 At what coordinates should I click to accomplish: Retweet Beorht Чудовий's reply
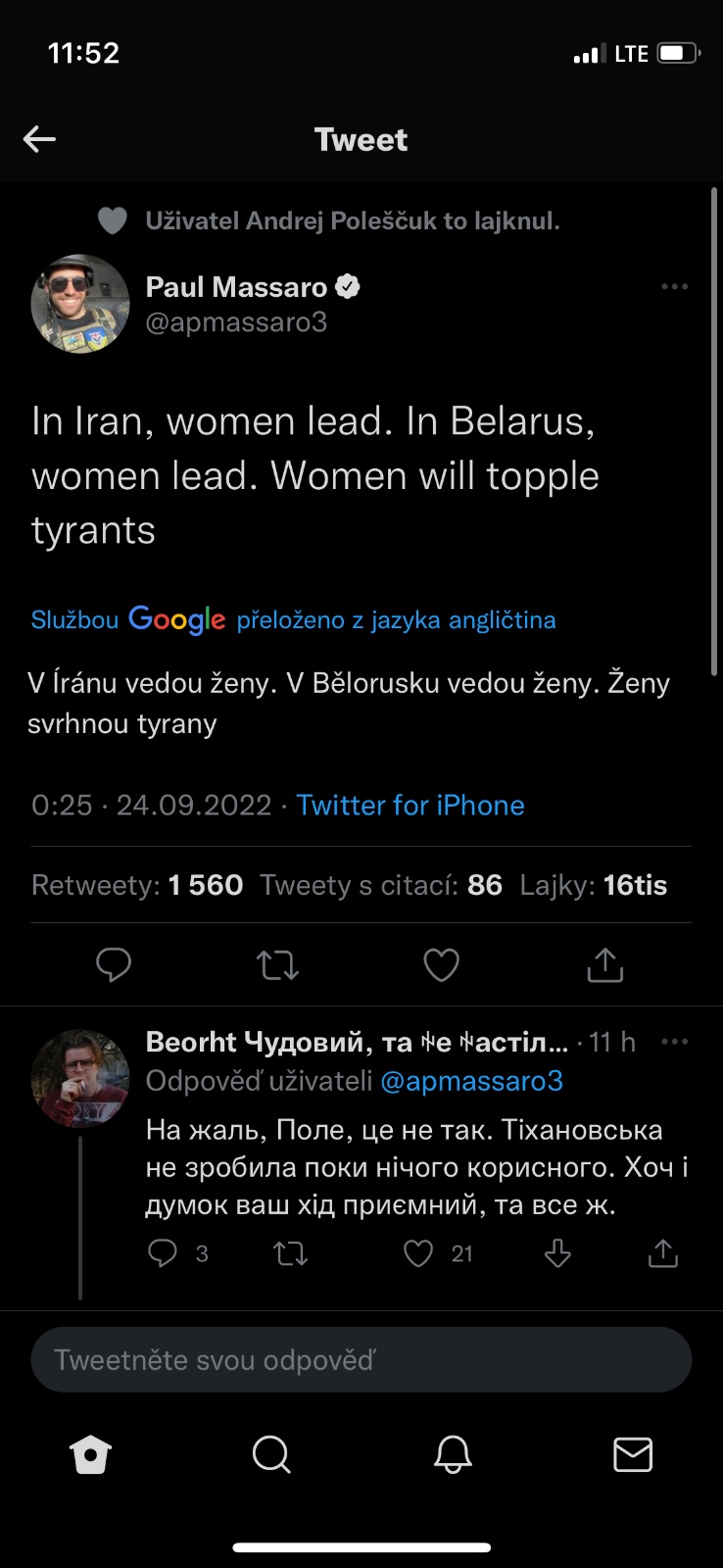point(290,1253)
